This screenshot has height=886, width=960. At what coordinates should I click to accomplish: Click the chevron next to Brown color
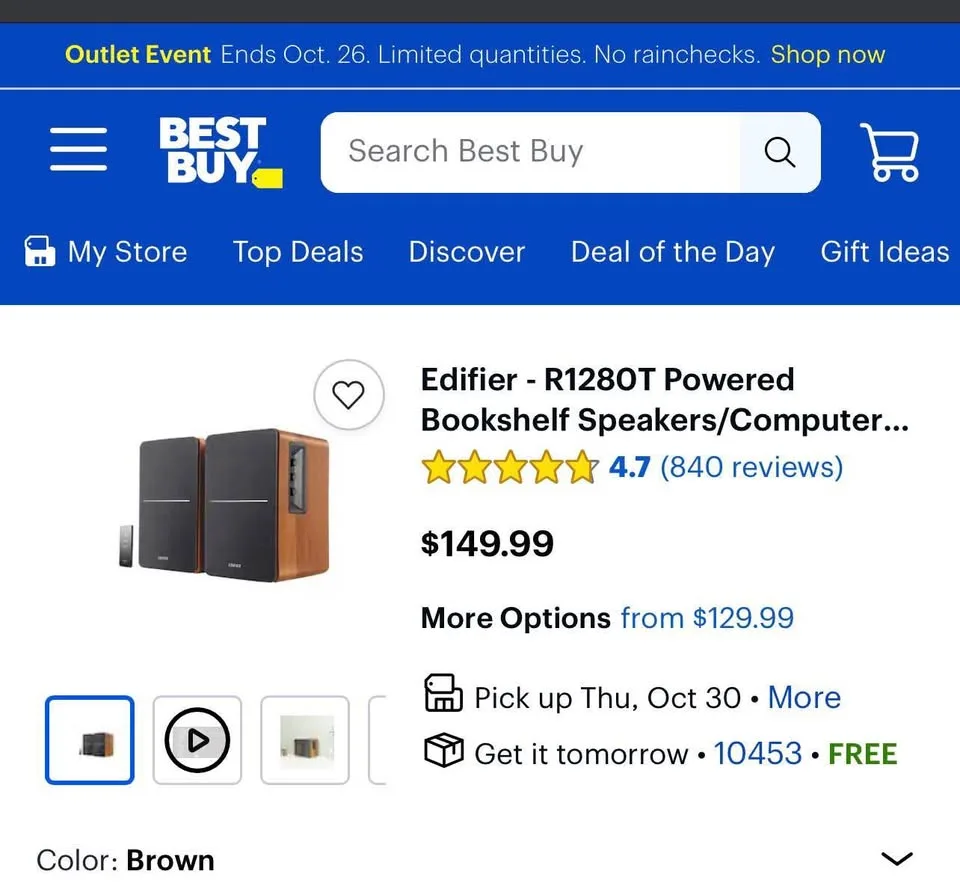coord(896,858)
